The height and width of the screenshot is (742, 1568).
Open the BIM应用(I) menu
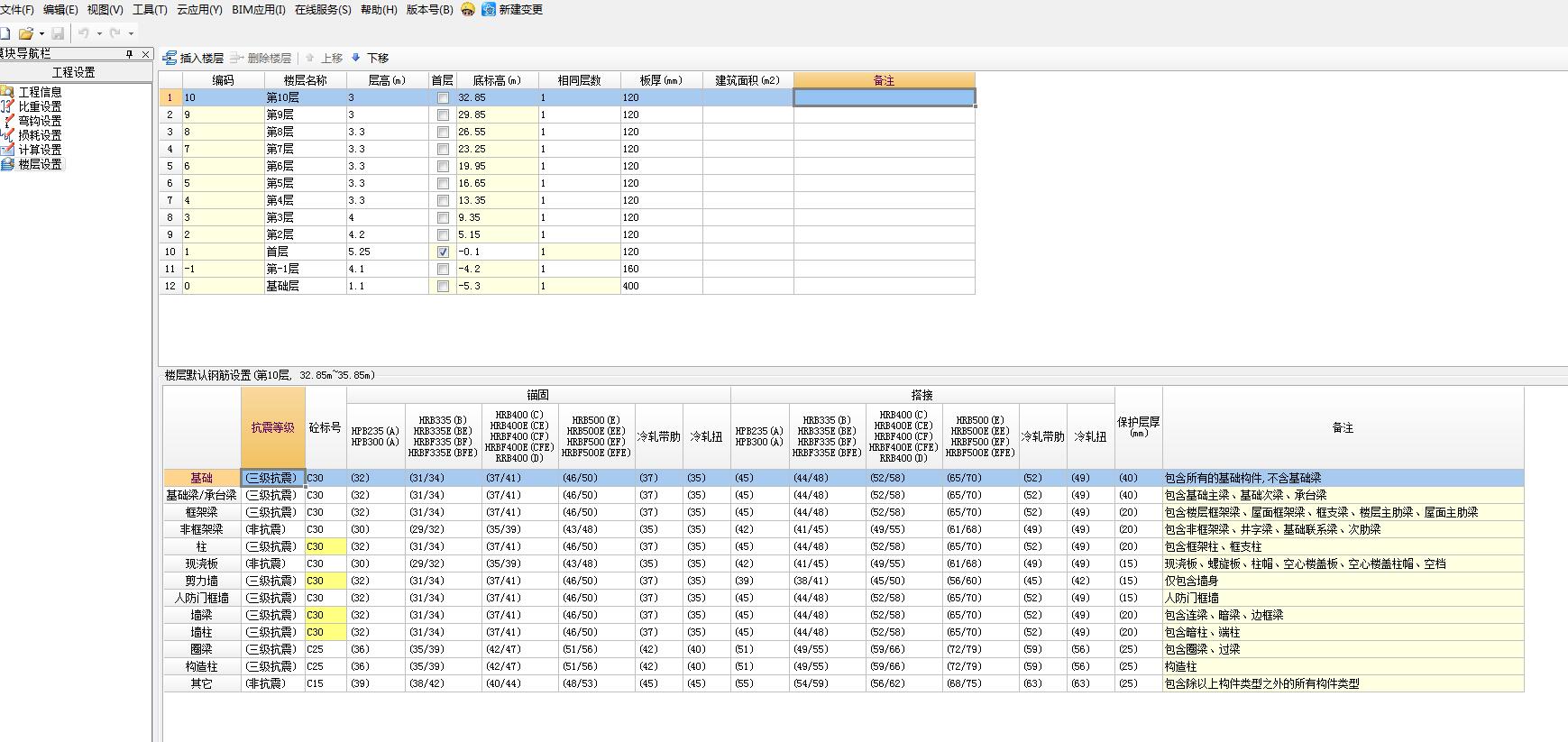[259, 9]
